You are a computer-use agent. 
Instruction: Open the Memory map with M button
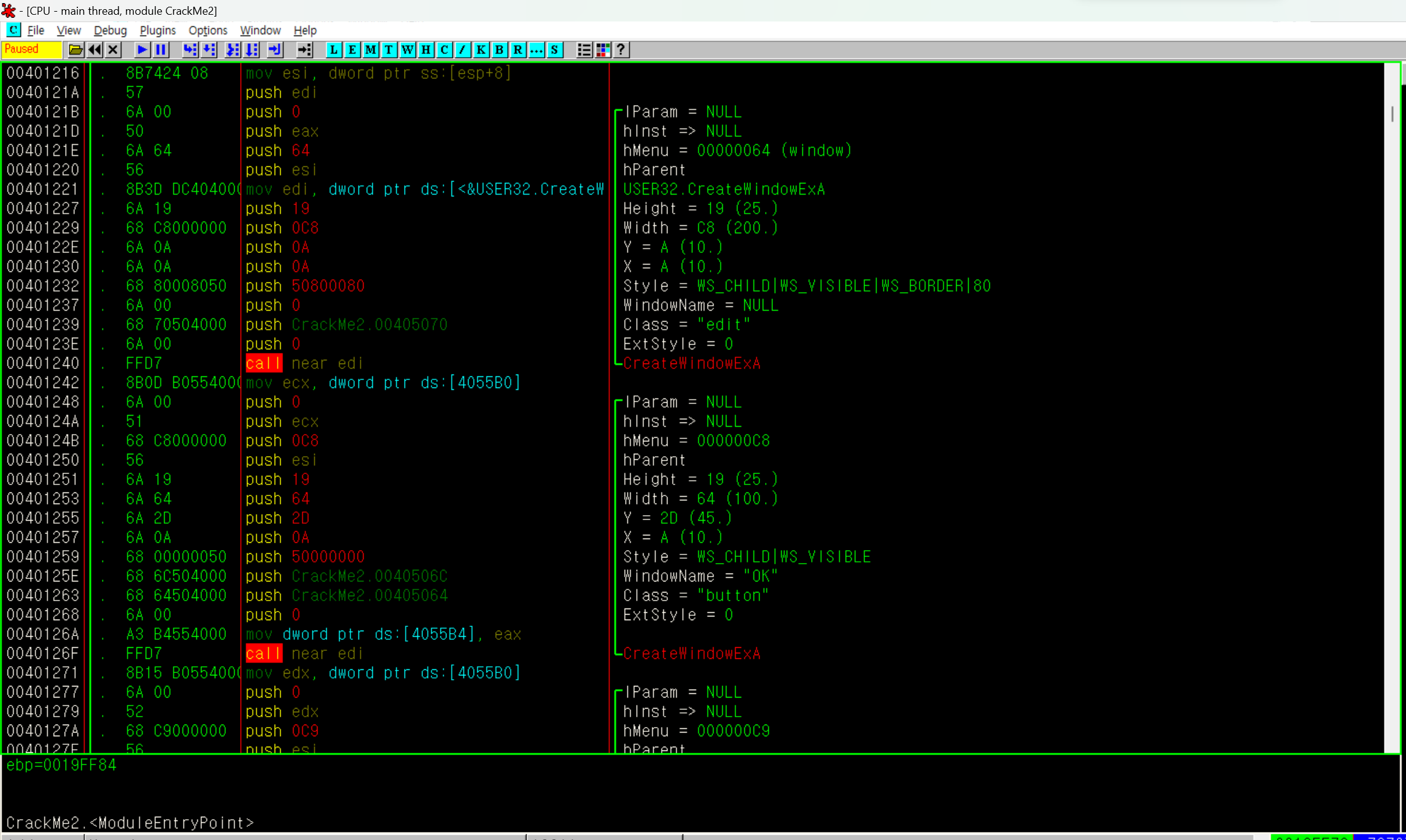[x=370, y=50]
